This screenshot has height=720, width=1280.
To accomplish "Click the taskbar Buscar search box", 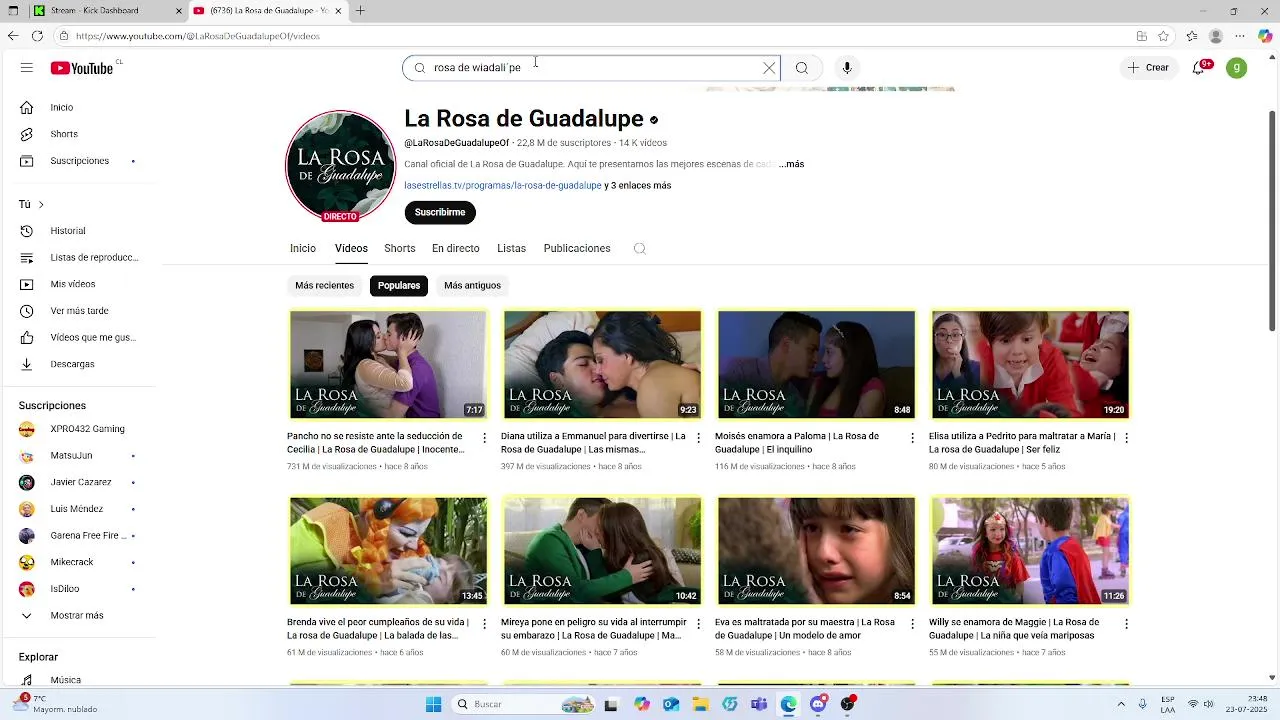I will 522,704.
